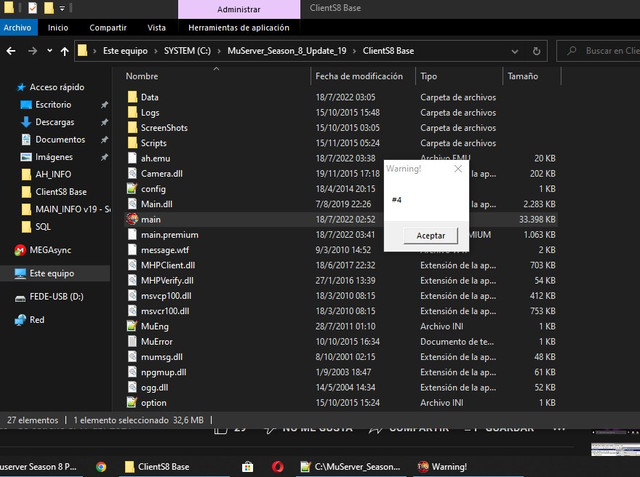
Task: Expand the address bar history dropdown
Action: click(x=515, y=51)
